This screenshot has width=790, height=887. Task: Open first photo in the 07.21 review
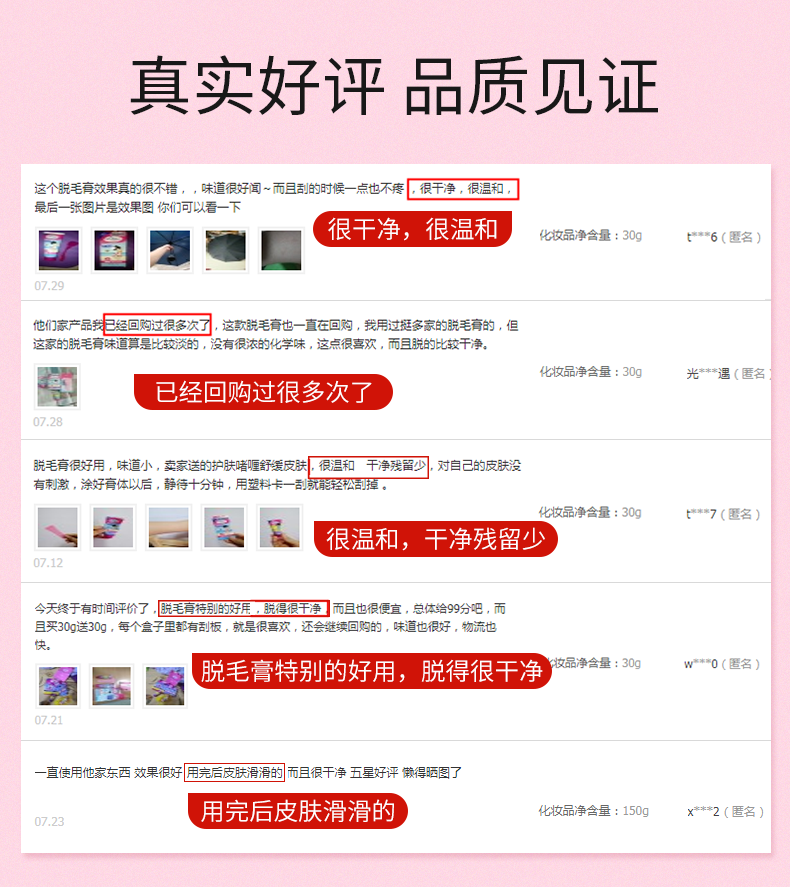click(58, 686)
